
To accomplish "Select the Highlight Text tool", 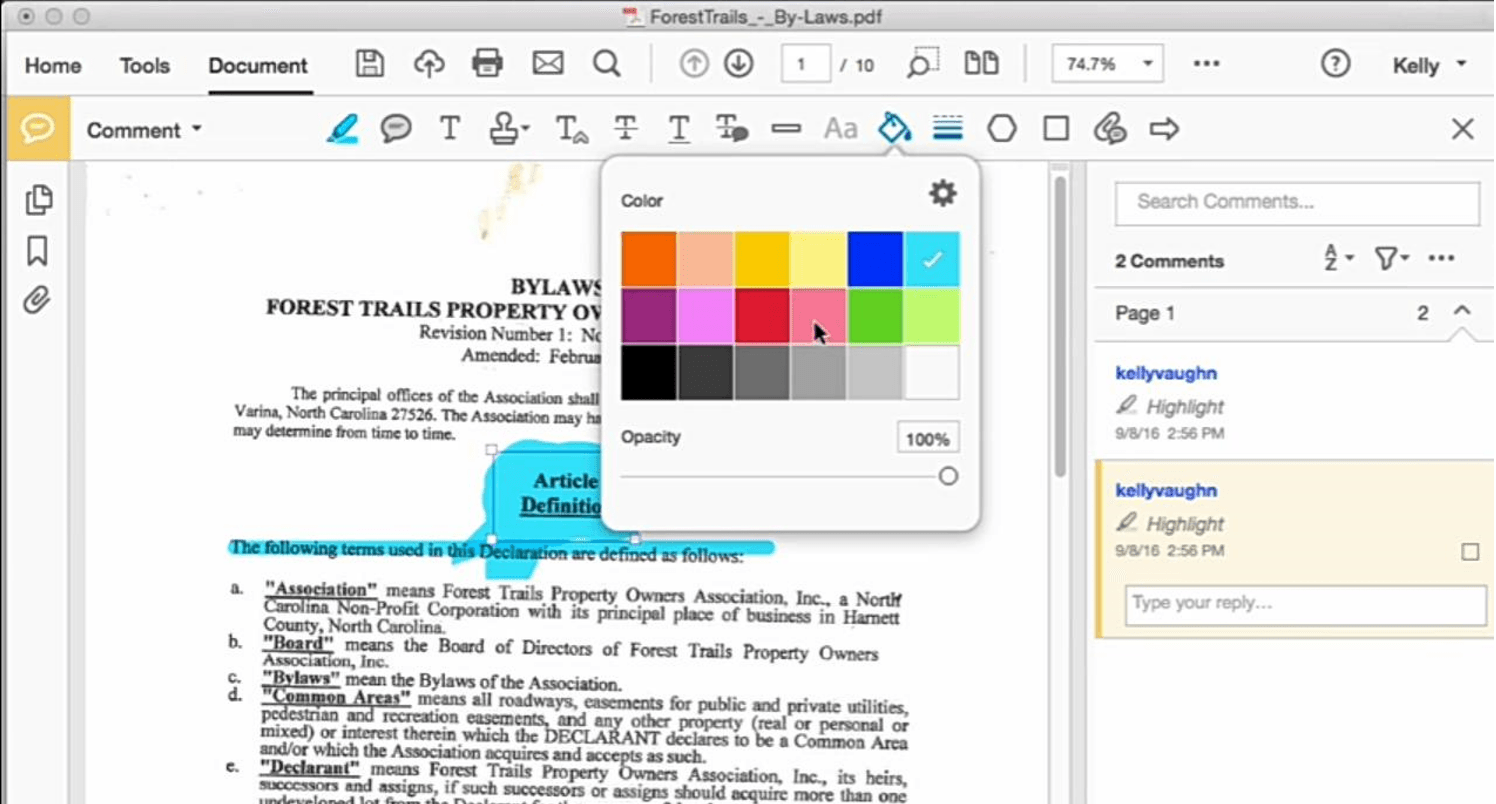I will pos(341,128).
